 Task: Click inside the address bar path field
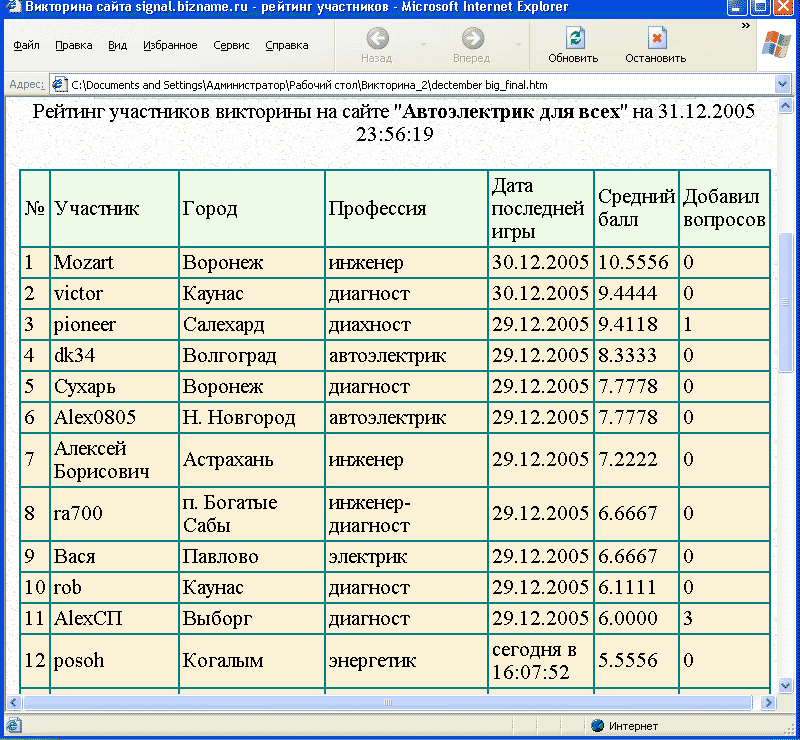coord(421,85)
